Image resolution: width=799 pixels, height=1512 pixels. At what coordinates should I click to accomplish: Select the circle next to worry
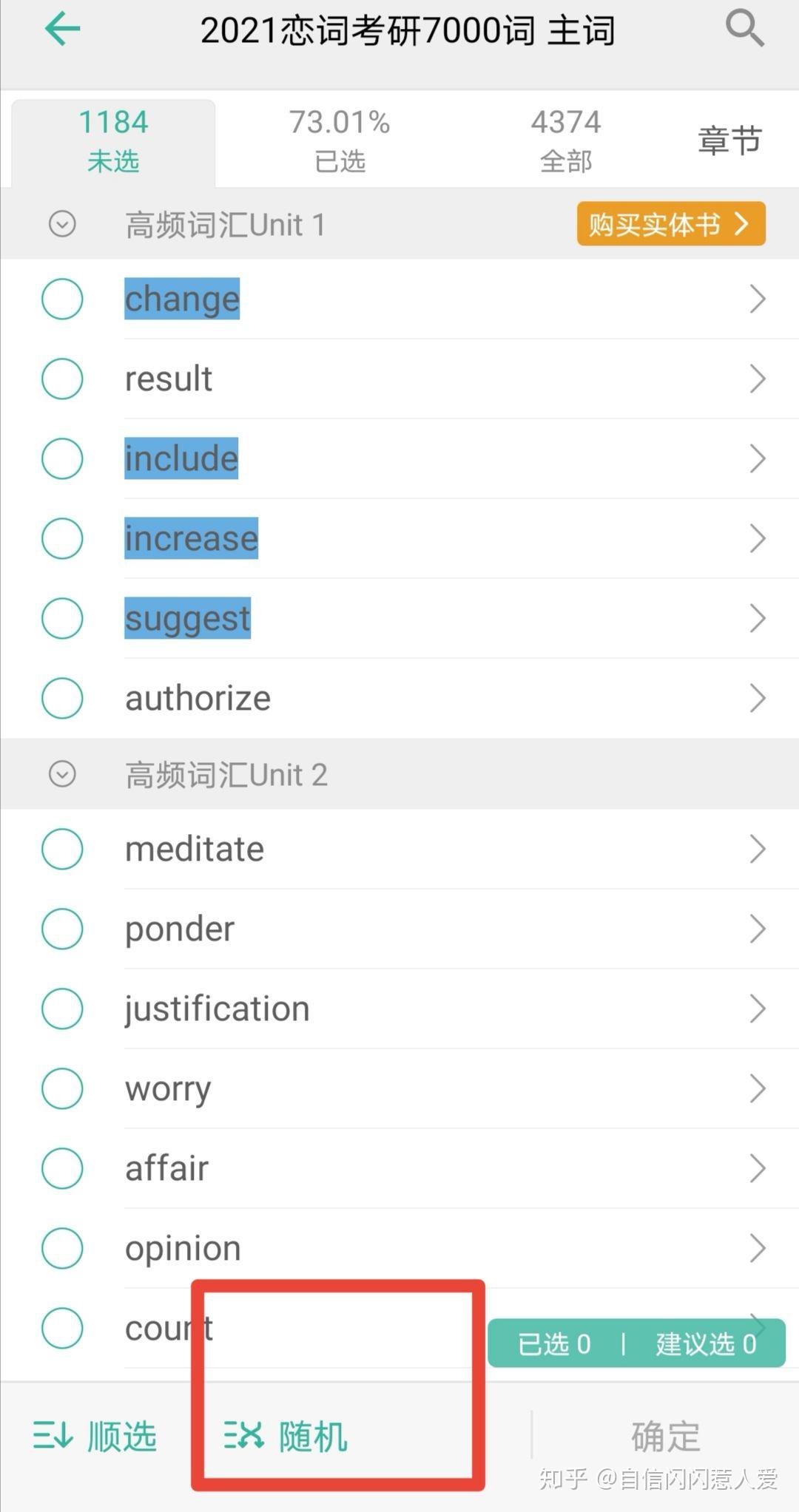[x=62, y=1088]
